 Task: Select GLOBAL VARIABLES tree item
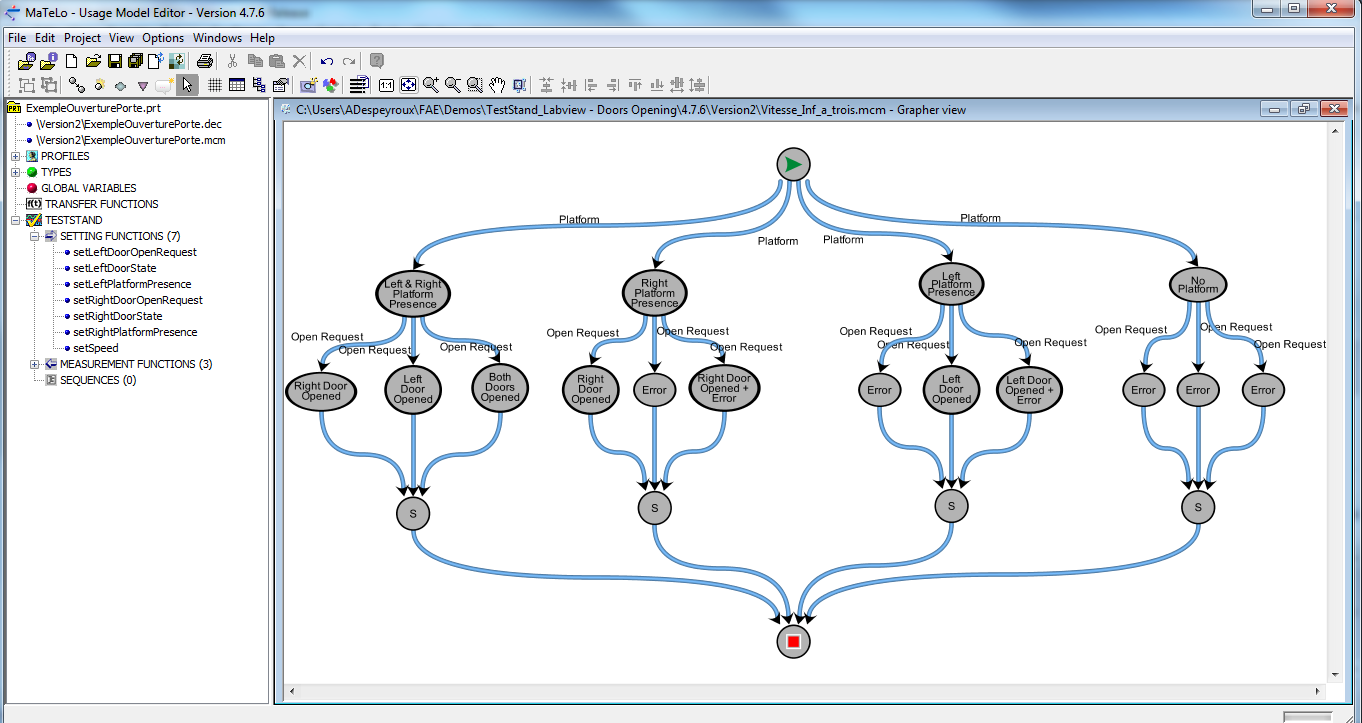(88, 188)
